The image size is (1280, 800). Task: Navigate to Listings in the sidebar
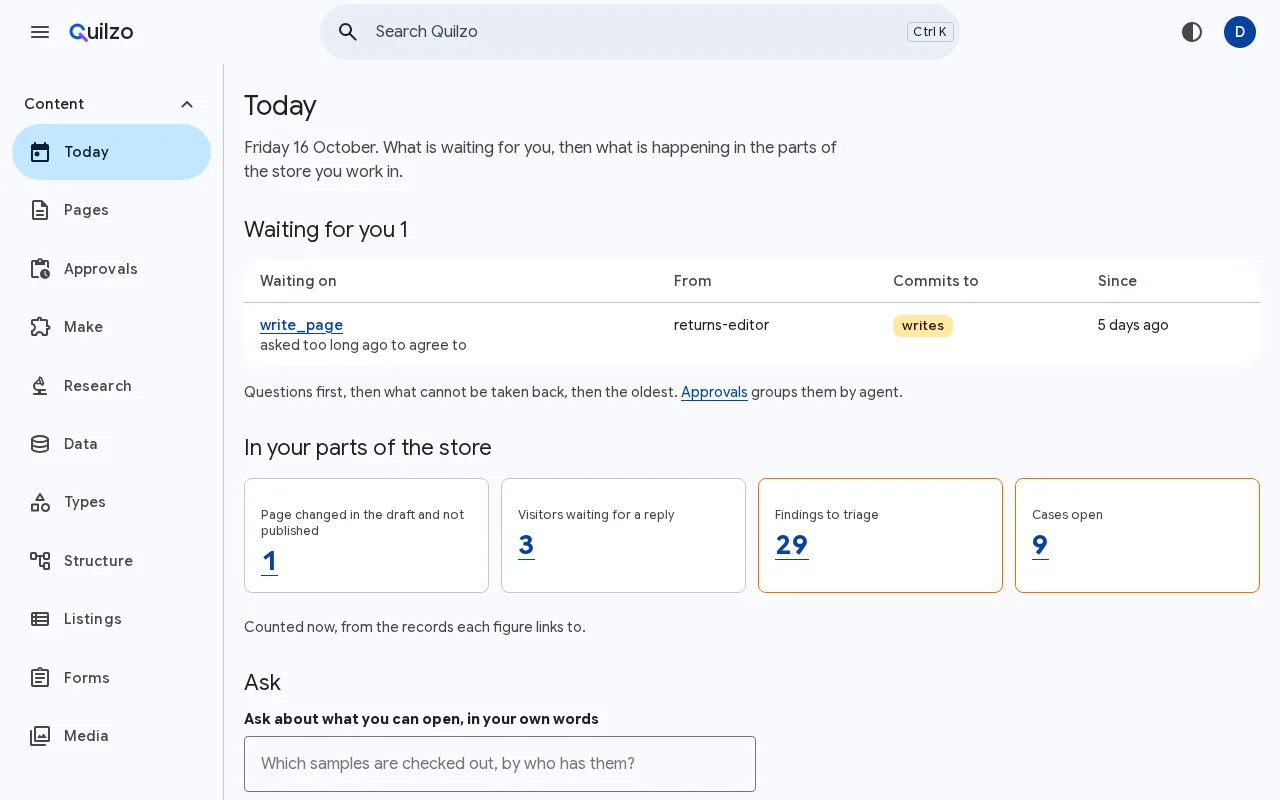tap(111, 619)
